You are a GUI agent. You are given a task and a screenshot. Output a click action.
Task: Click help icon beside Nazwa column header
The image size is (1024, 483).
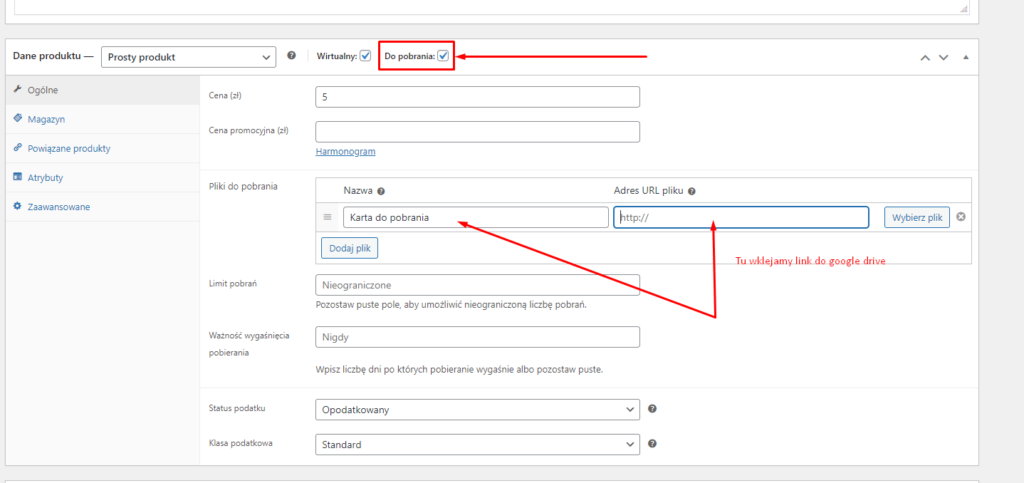[x=381, y=192]
